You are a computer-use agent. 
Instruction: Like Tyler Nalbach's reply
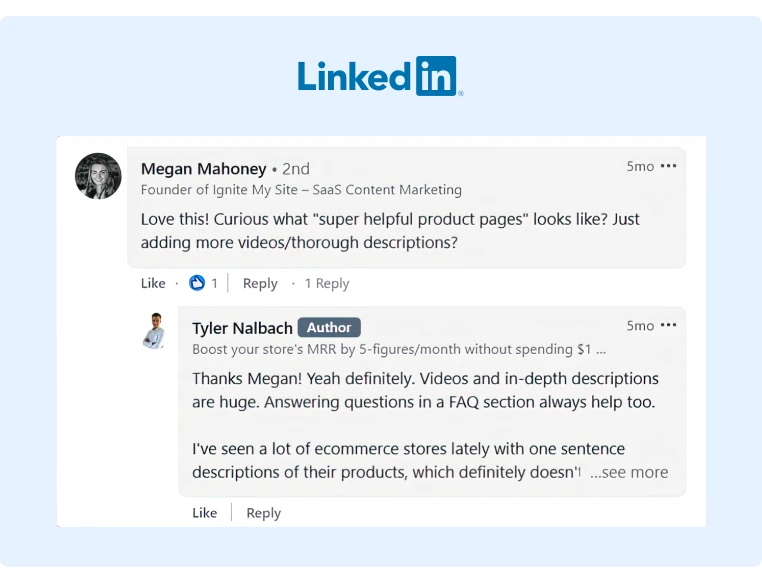click(x=205, y=513)
